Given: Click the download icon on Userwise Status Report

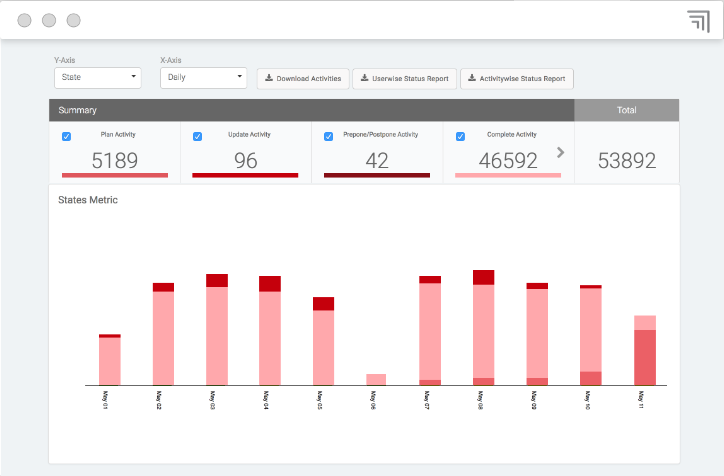Looking at the screenshot, I should (364, 78).
